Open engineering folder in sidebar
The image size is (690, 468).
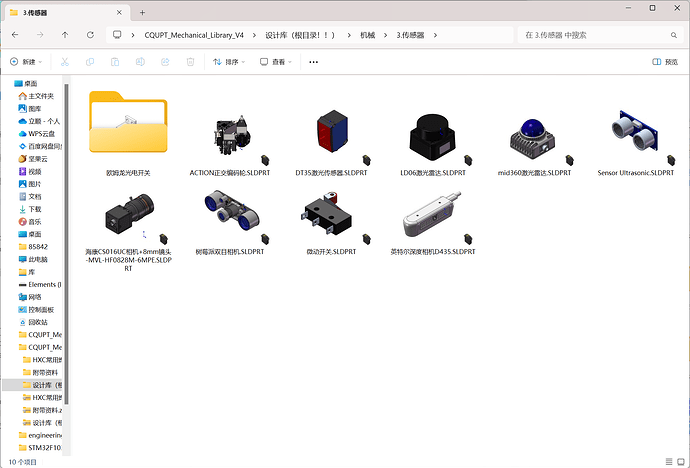[40, 435]
